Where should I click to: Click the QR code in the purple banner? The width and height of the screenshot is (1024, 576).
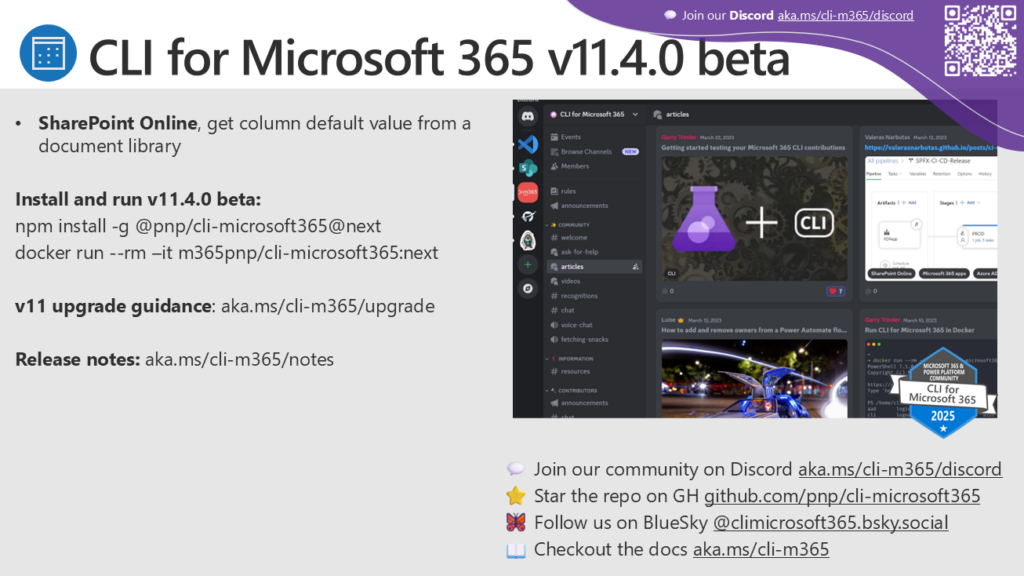point(980,40)
